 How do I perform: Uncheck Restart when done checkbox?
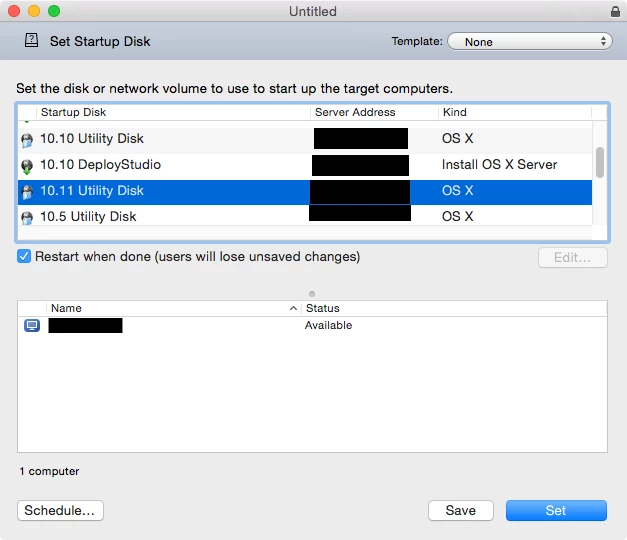click(24, 256)
